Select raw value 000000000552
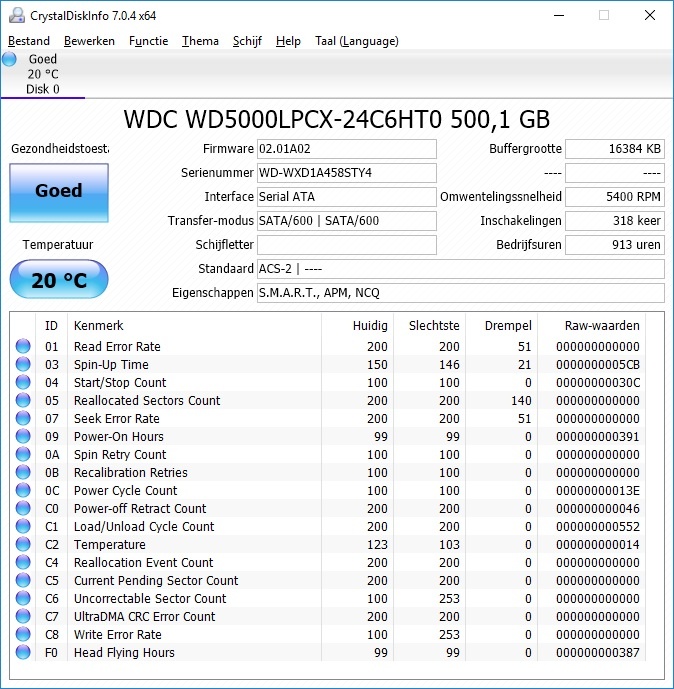This screenshot has height=689, width=674. tap(598, 527)
